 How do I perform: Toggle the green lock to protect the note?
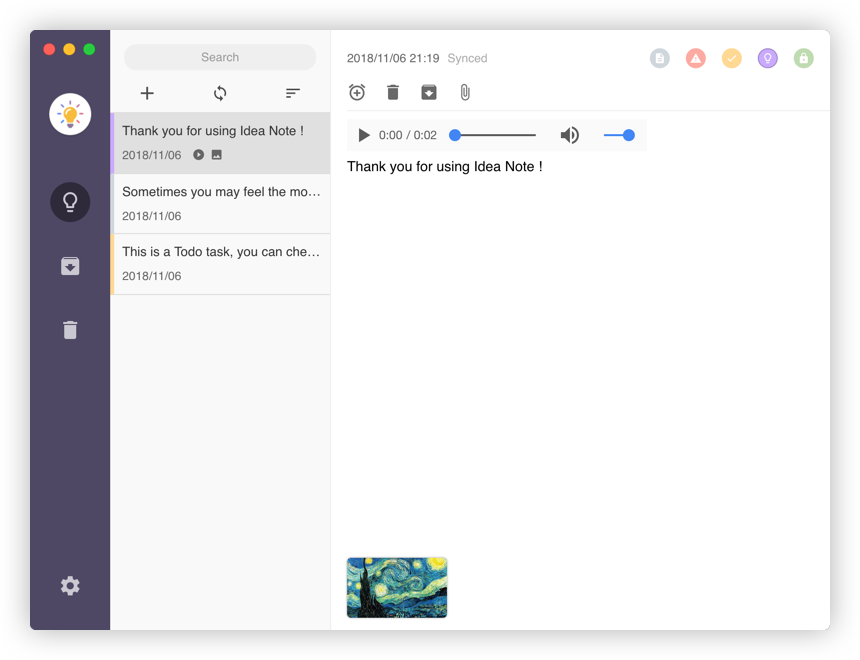click(804, 58)
